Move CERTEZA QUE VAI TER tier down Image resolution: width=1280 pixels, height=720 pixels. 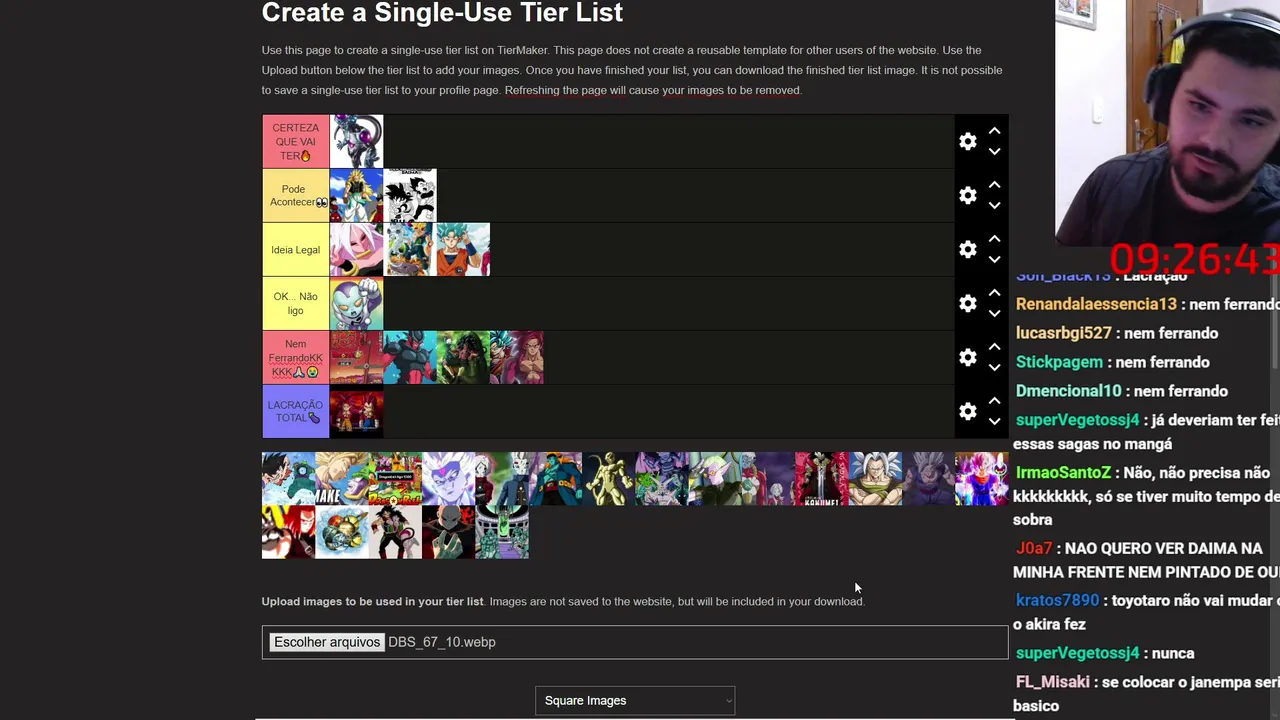[x=994, y=152]
